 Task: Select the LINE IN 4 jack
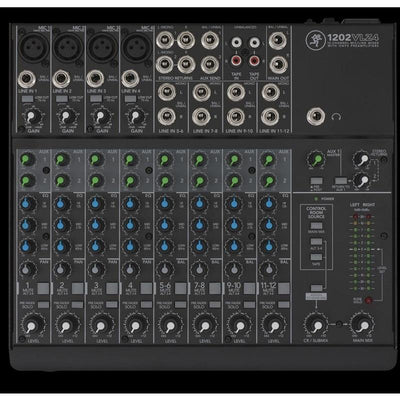click(130, 79)
